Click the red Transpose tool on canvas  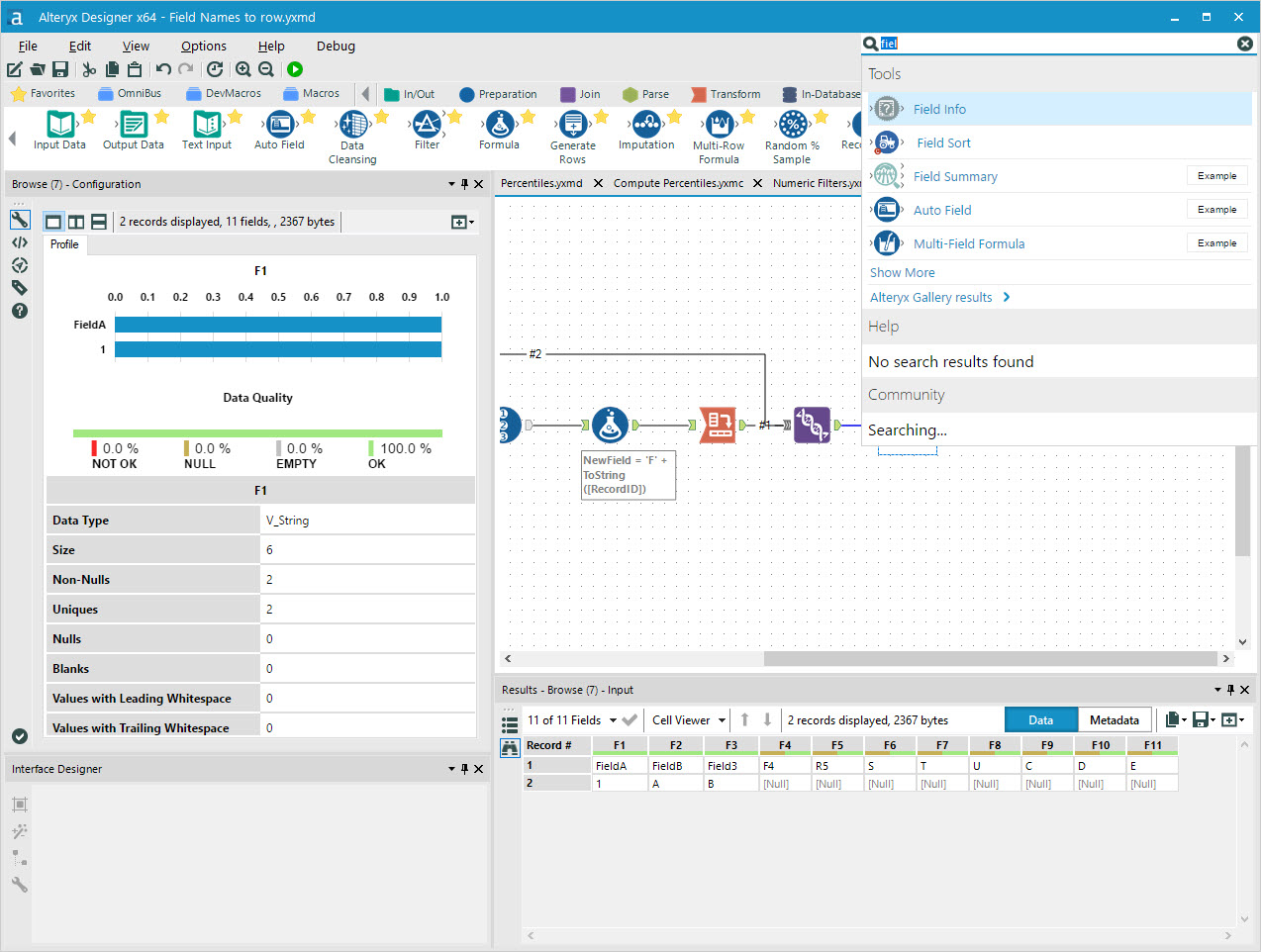coord(719,425)
